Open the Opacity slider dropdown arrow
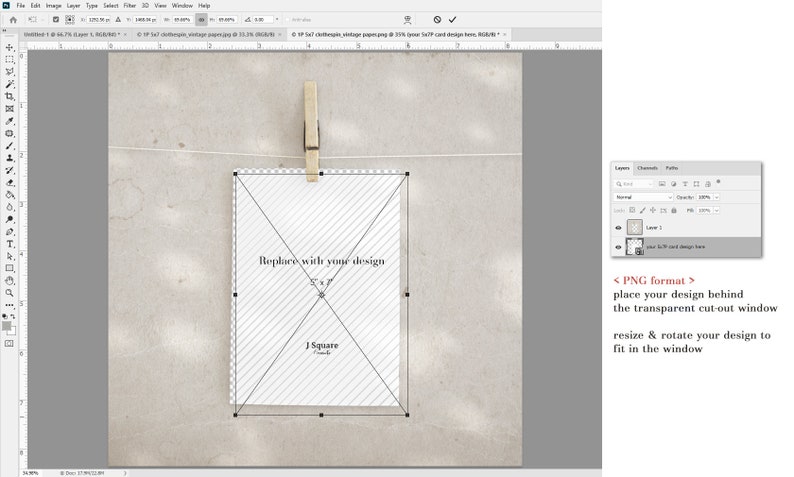Screen dimensions: 794x477 [717, 197]
